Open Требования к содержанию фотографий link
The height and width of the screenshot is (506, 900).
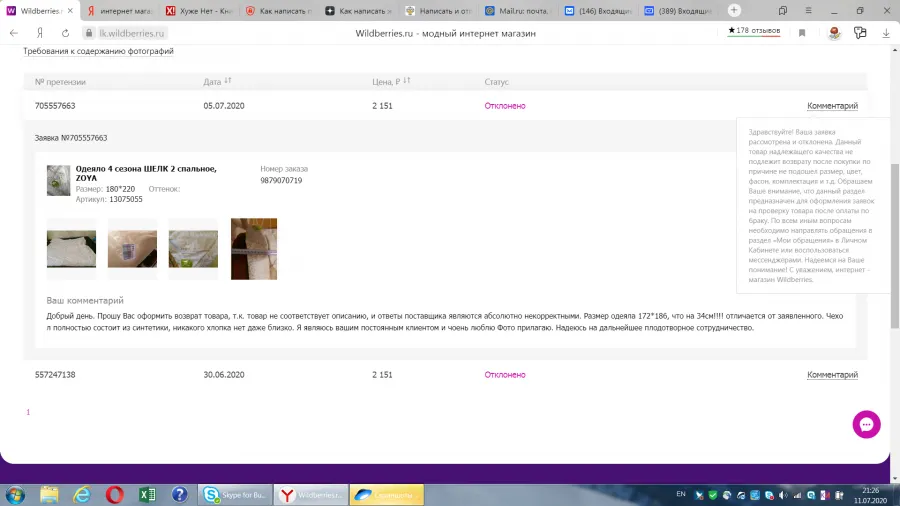click(x=98, y=51)
